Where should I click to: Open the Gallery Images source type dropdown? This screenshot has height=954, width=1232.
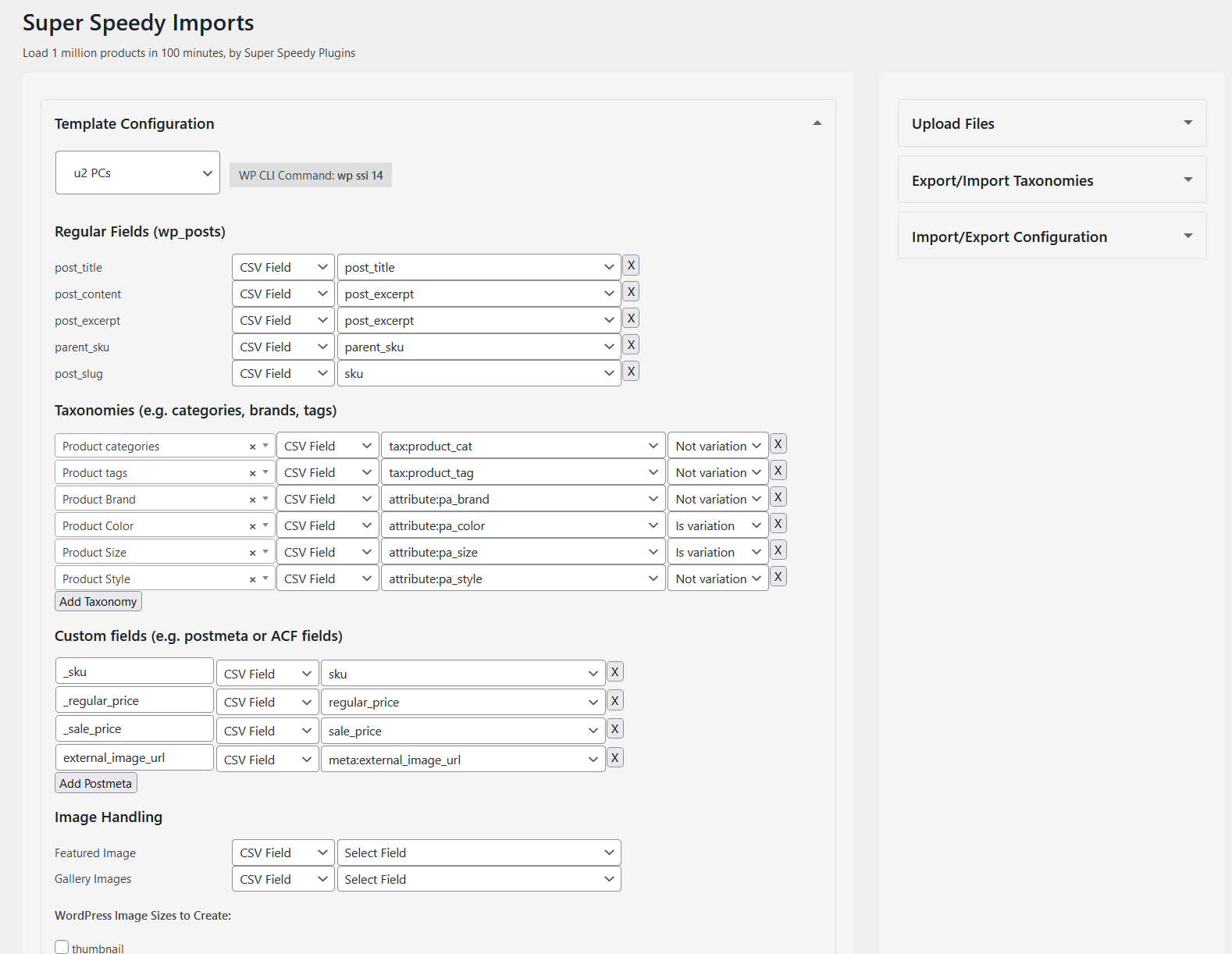(283, 879)
